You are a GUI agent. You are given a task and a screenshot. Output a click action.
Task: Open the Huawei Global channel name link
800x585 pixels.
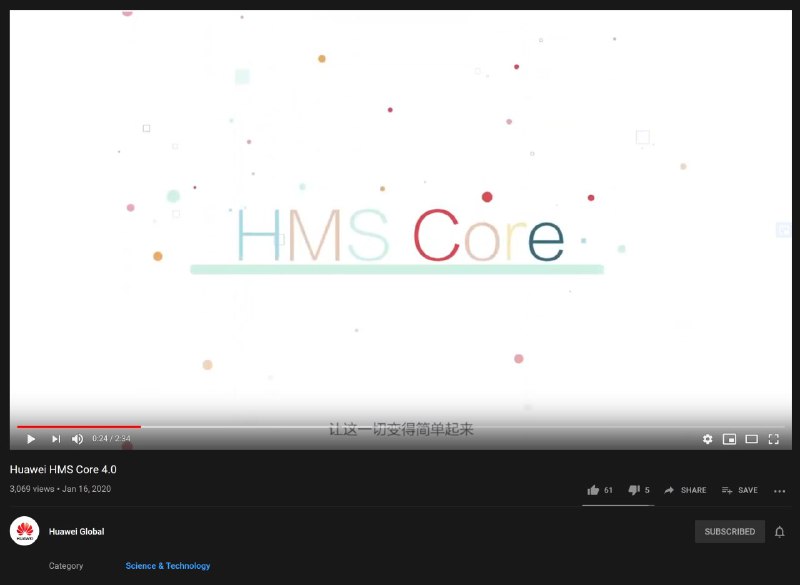(77, 531)
